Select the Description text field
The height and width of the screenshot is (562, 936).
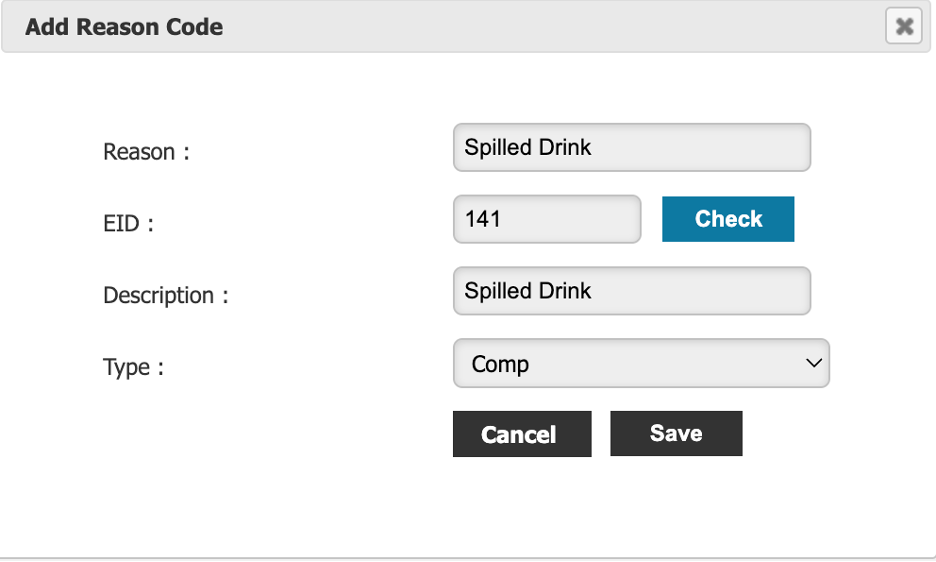coord(632,291)
